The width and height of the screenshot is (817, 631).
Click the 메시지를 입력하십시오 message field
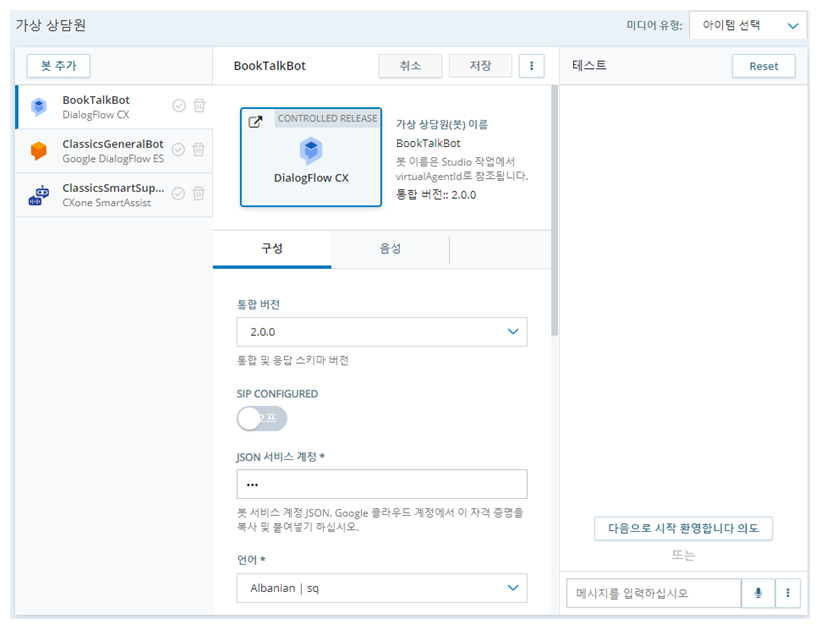(x=653, y=593)
